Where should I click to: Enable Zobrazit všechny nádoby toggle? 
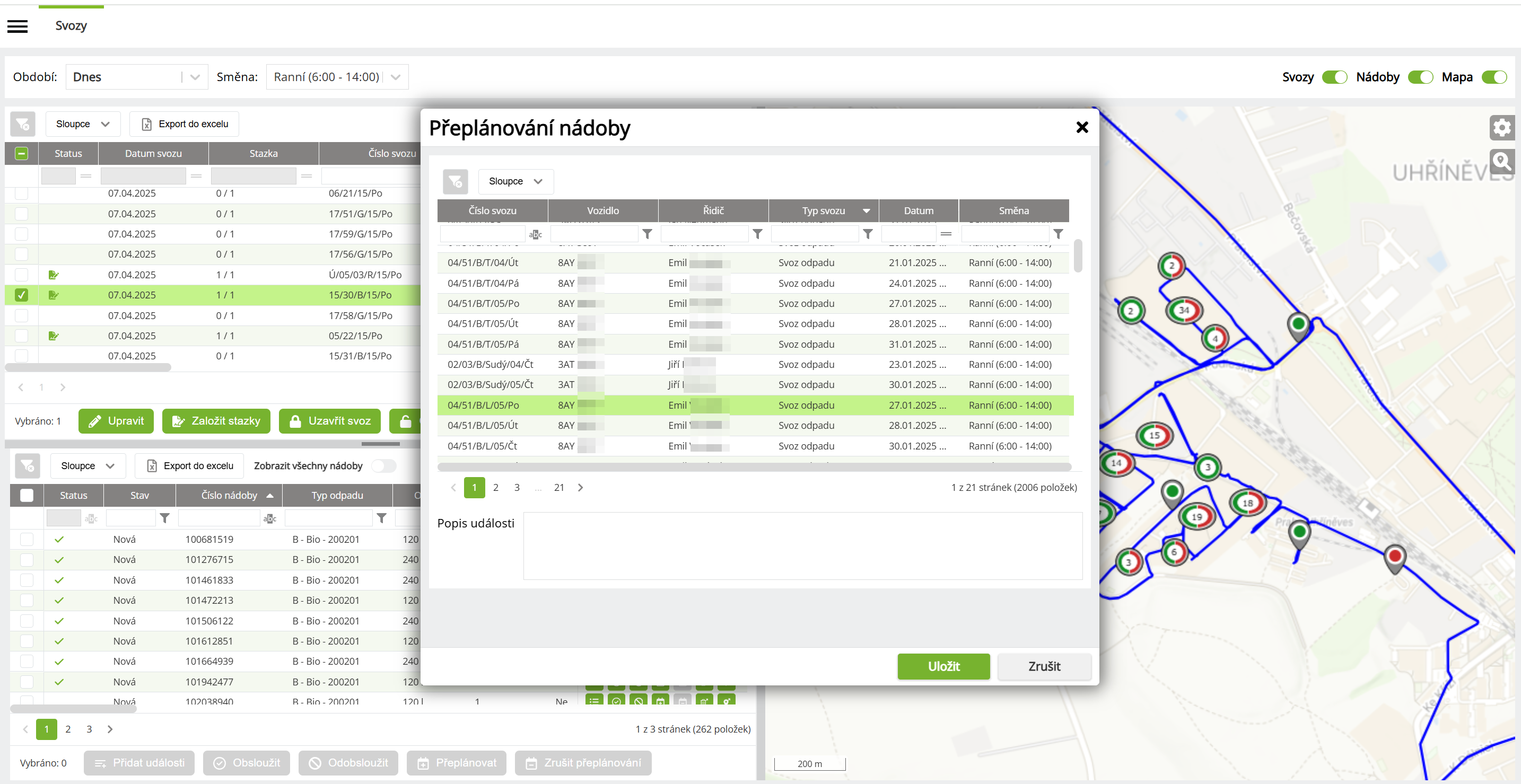click(x=384, y=466)
